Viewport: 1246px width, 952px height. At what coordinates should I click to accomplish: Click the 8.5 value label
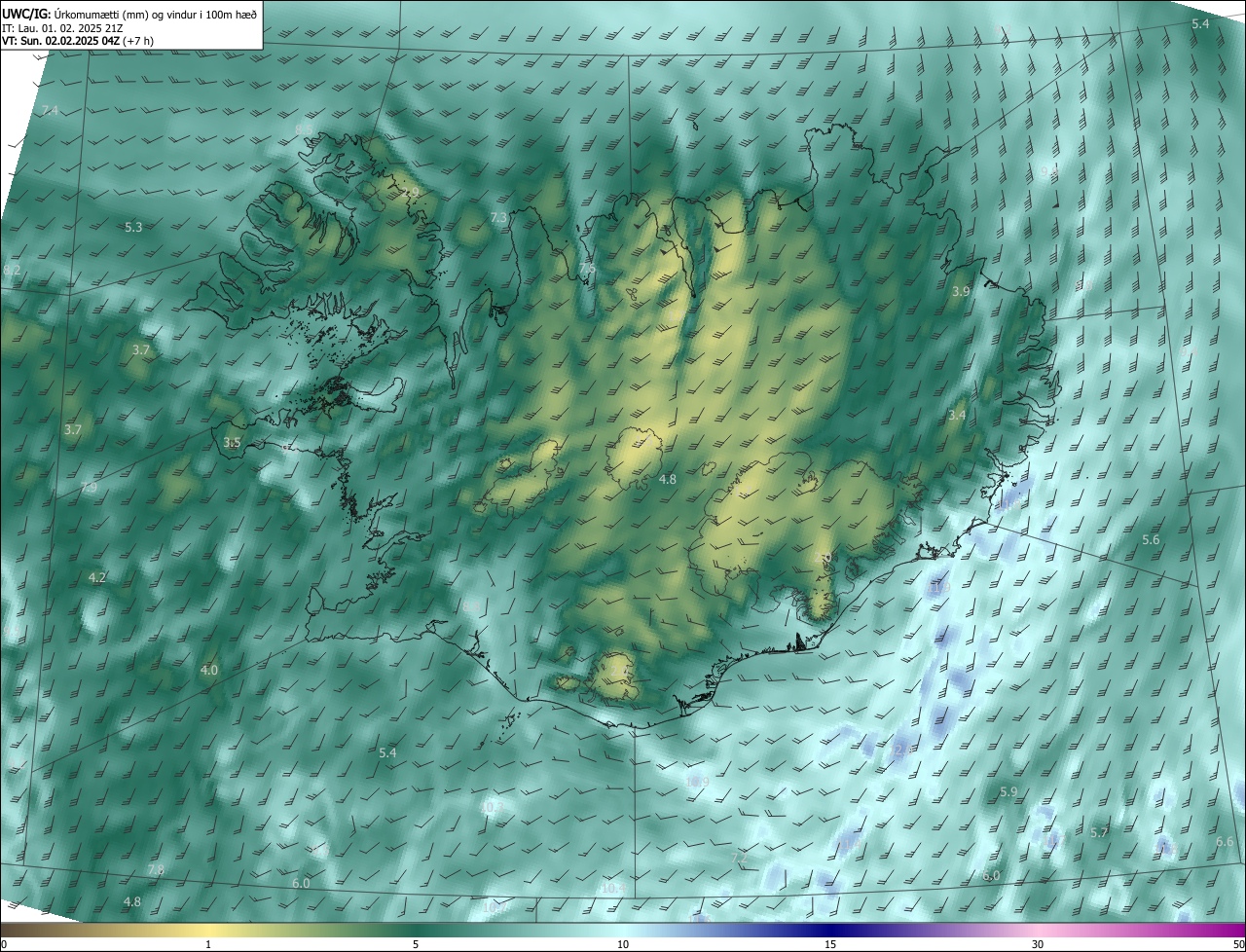304,129
